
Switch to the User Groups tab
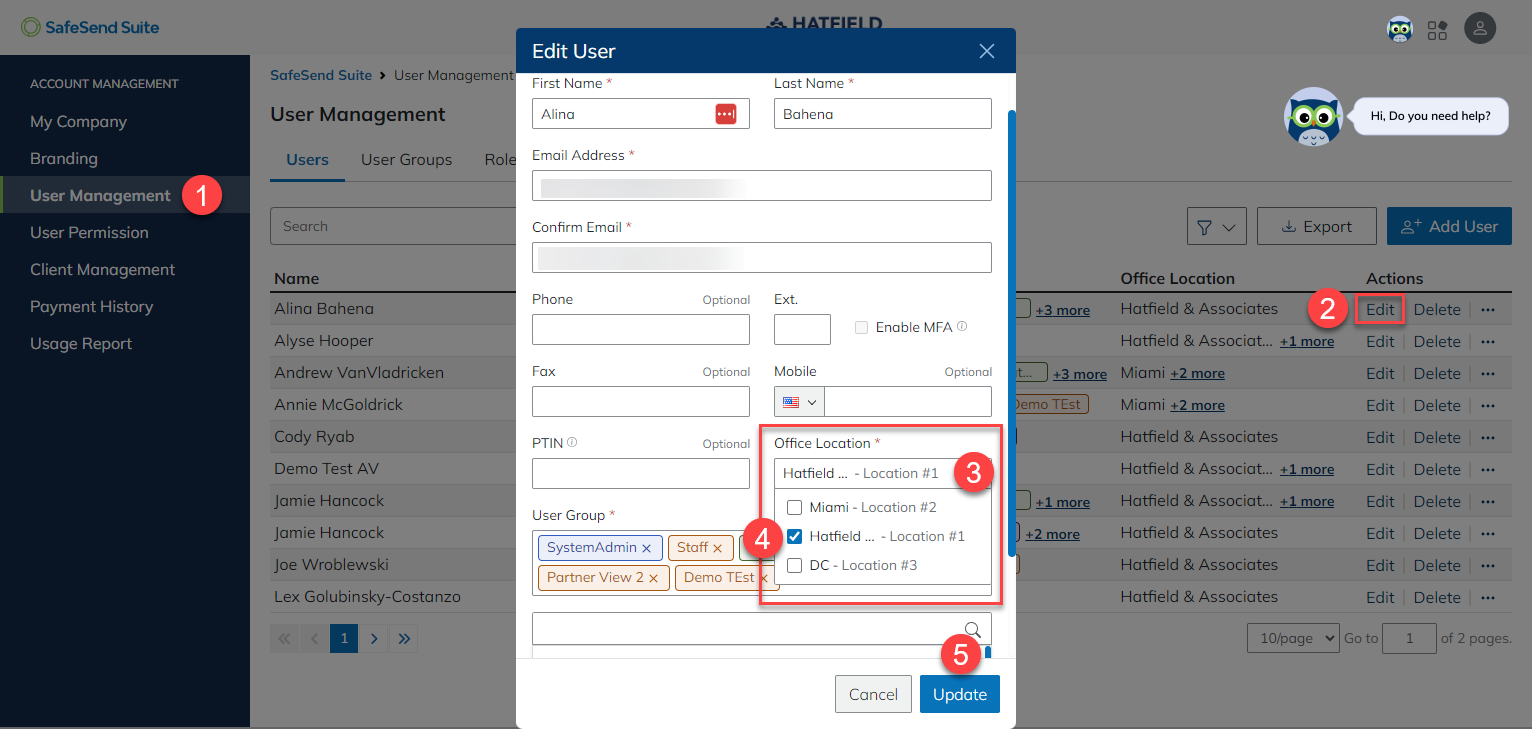pyautogui.click(x=406, y=159)
